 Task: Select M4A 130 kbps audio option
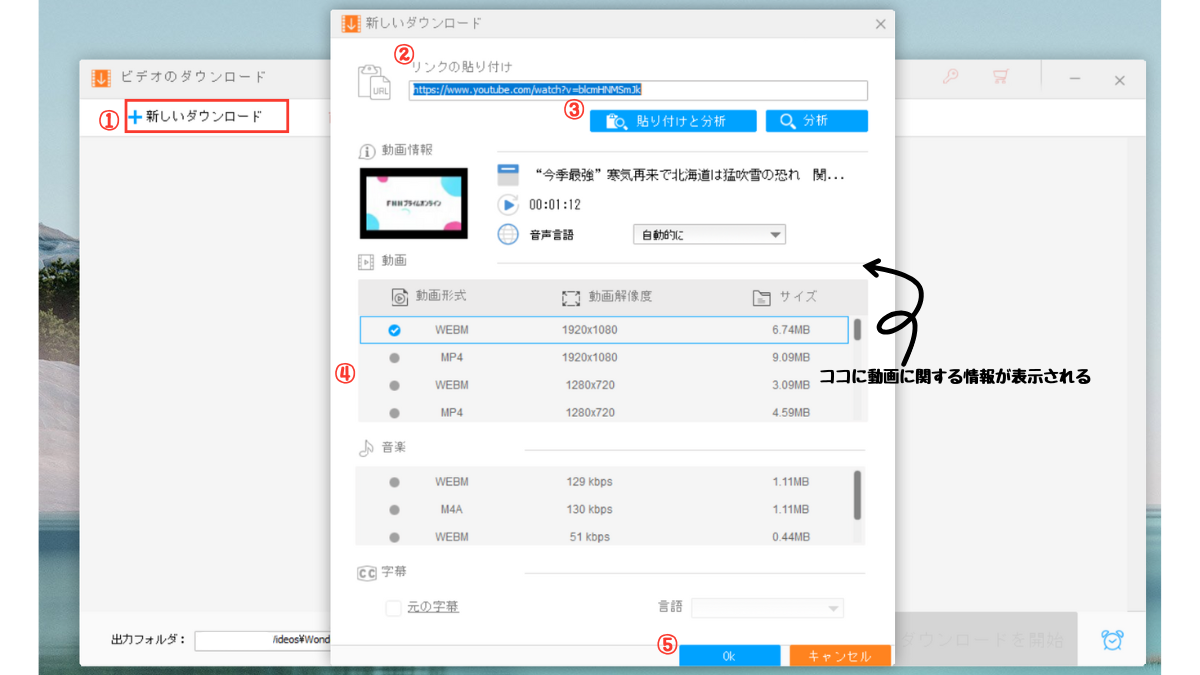[394, 510]
